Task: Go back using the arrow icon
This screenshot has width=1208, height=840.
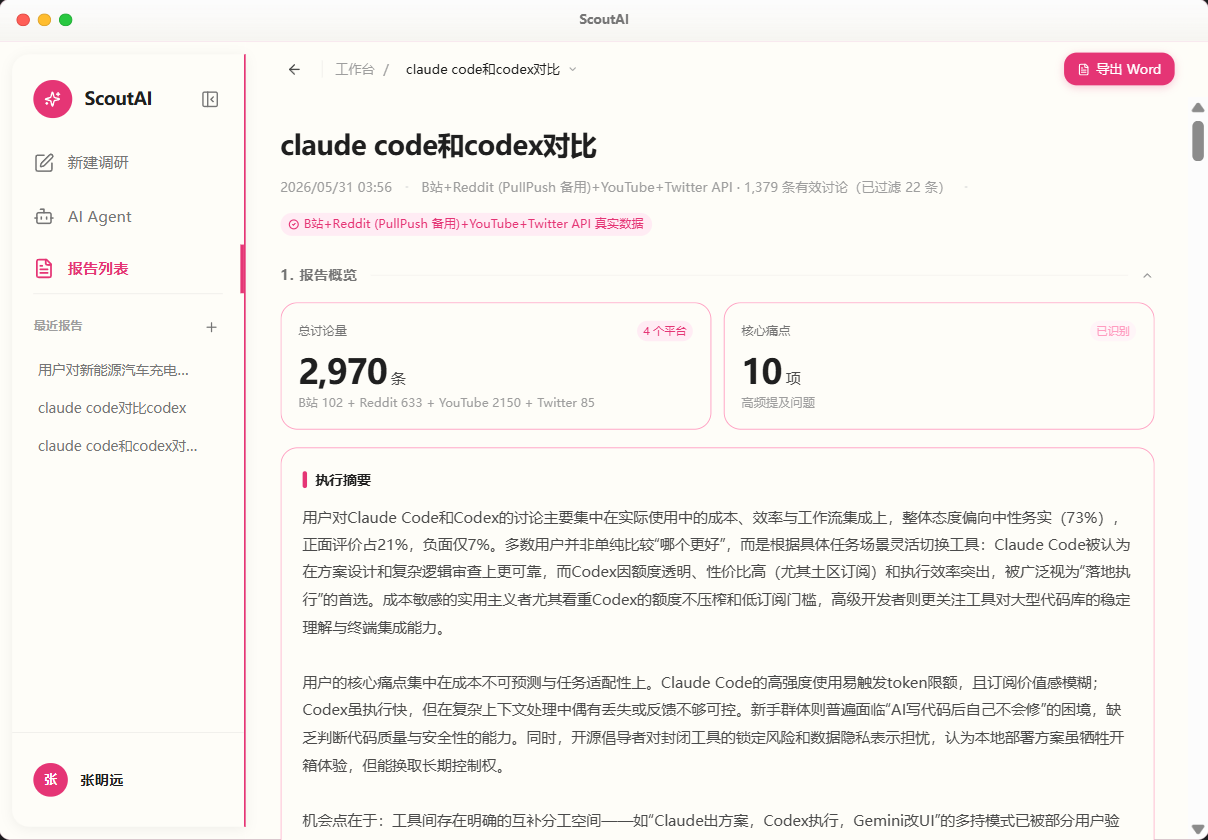Action: tap(294, 69)
